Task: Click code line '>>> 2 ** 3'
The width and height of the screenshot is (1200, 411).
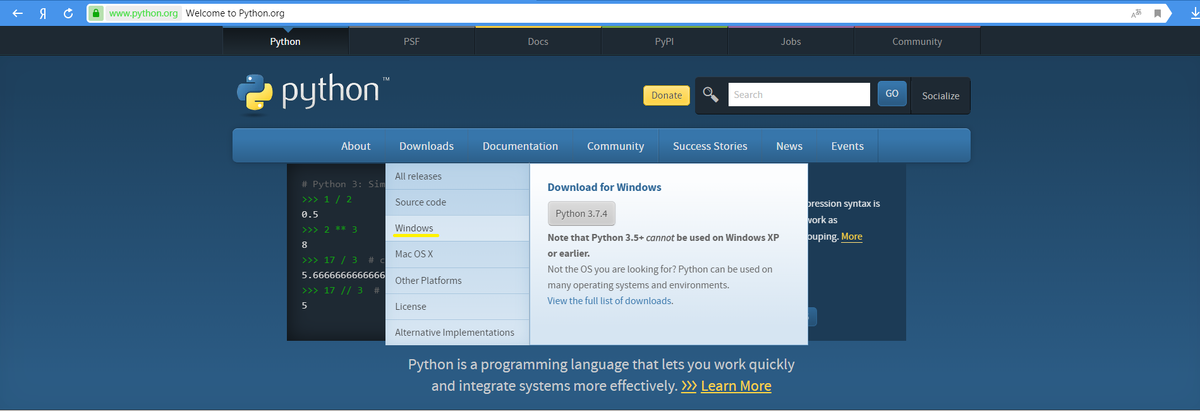Action: [329, 230]
